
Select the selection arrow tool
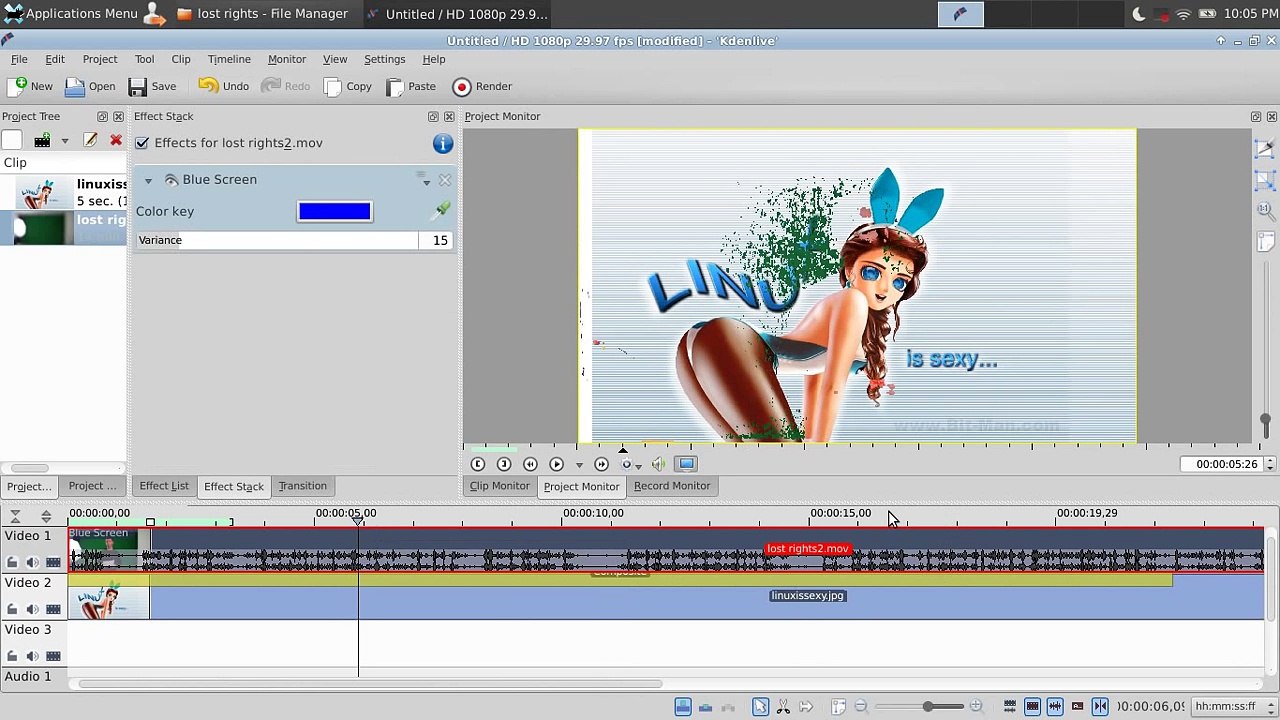760,707
